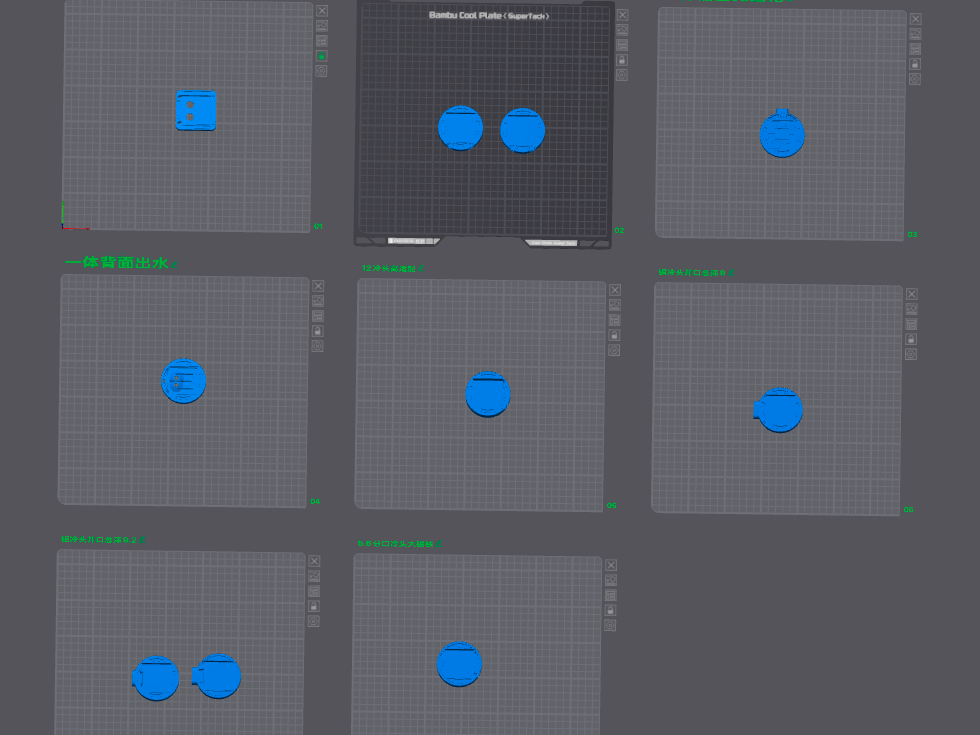
Task: Select the left disc model on plate 02
Action: click(461, 128)
